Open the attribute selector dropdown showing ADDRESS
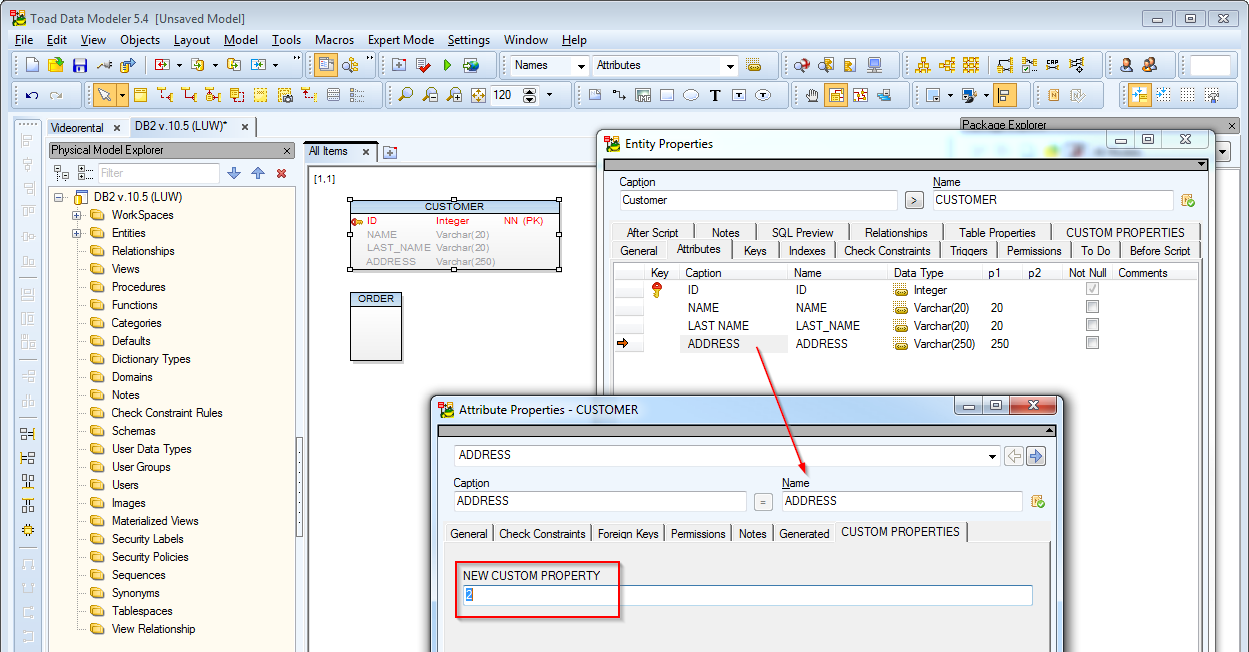The height and width of the screenshot is (652, 1249). (993, 456)
